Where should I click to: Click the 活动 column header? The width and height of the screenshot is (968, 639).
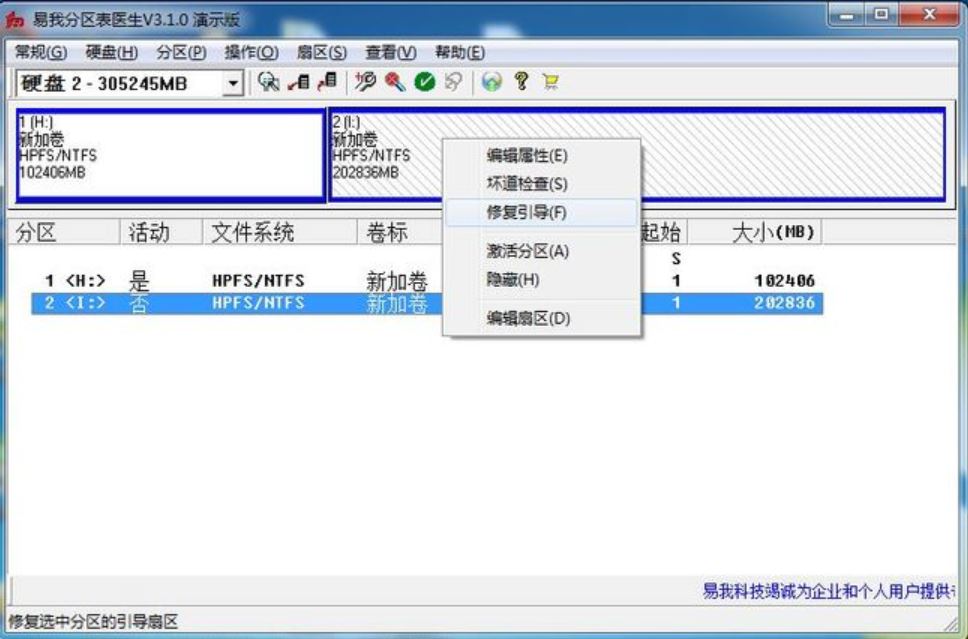[x=161, y=232]
